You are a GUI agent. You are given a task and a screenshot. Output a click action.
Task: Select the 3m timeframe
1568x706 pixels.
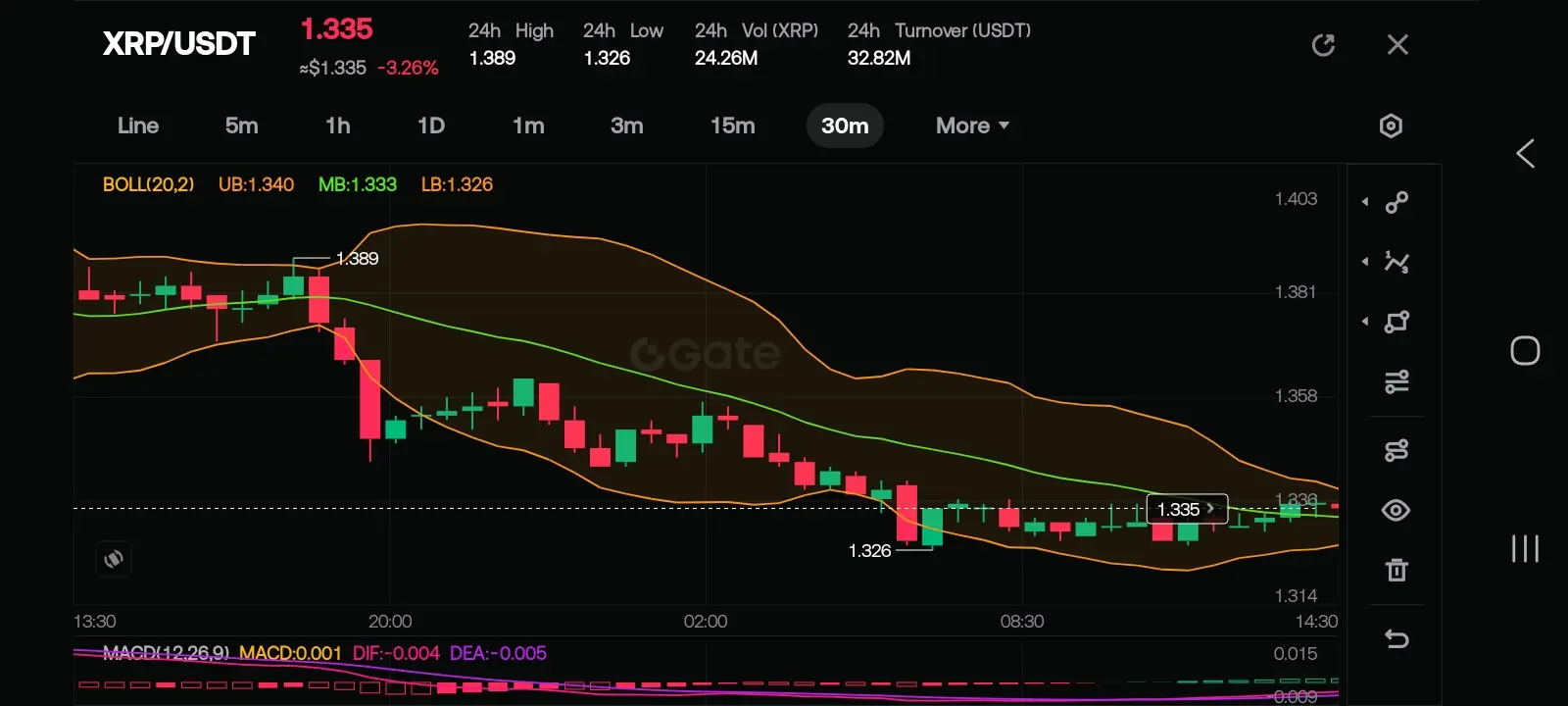627,126
